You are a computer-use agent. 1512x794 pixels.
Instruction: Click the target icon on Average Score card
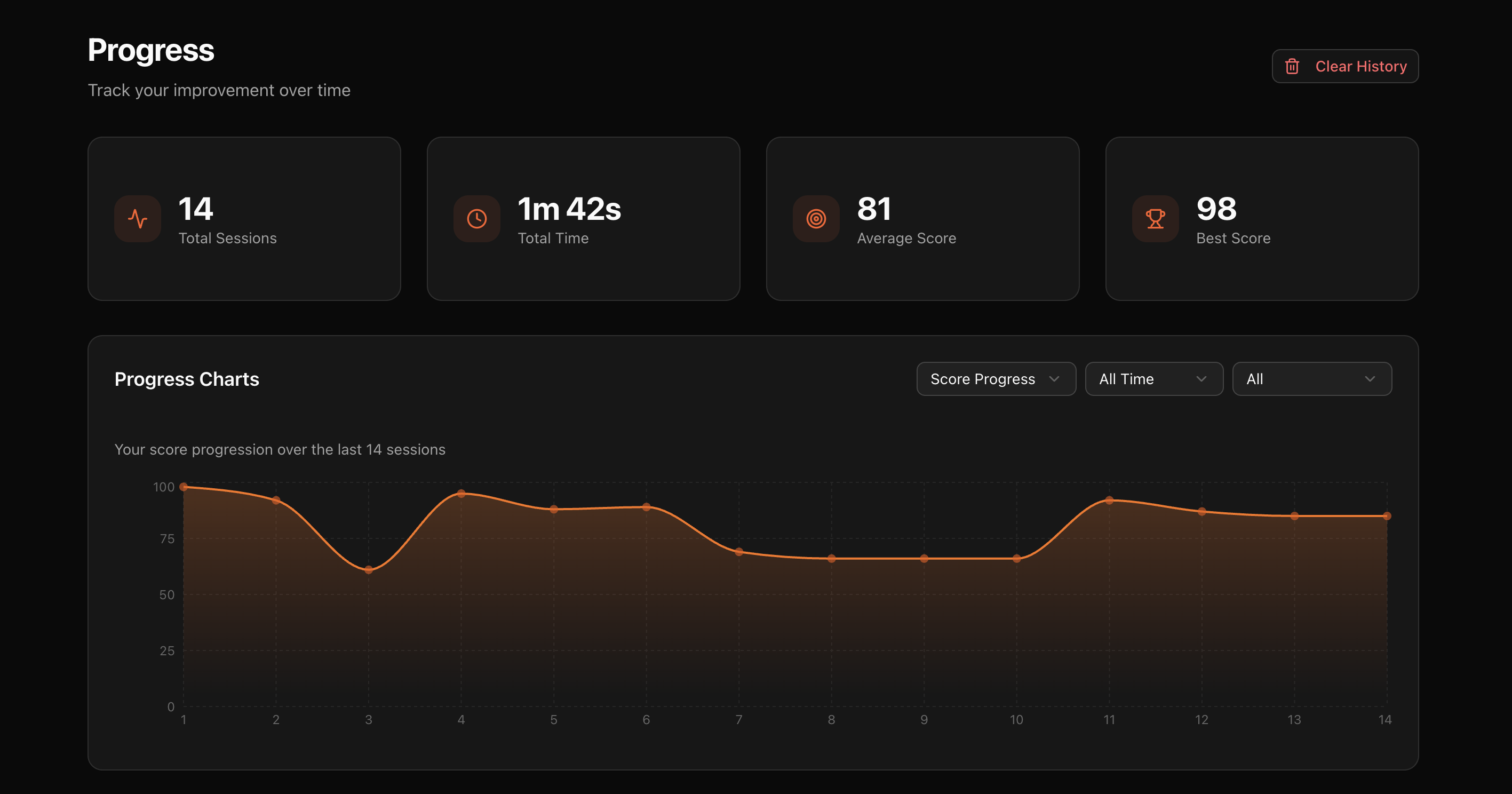click(x=816, y=218)
